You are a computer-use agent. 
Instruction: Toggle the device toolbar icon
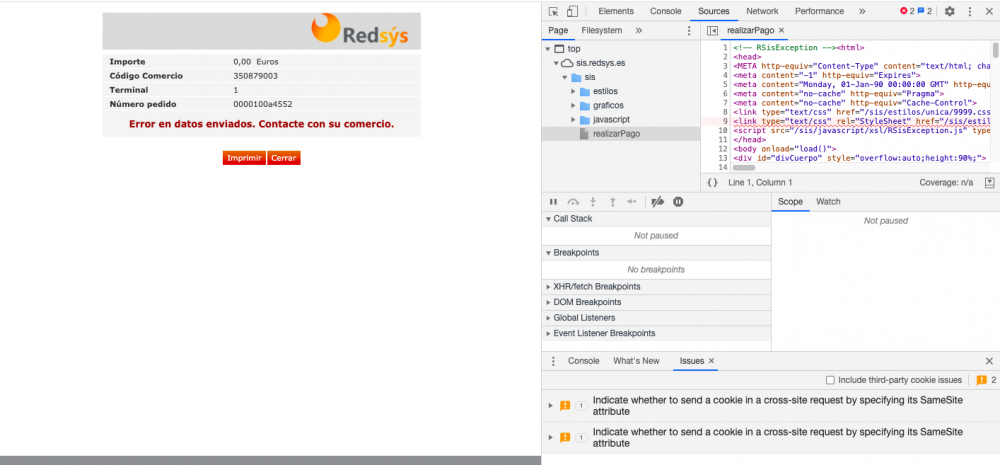572,11
